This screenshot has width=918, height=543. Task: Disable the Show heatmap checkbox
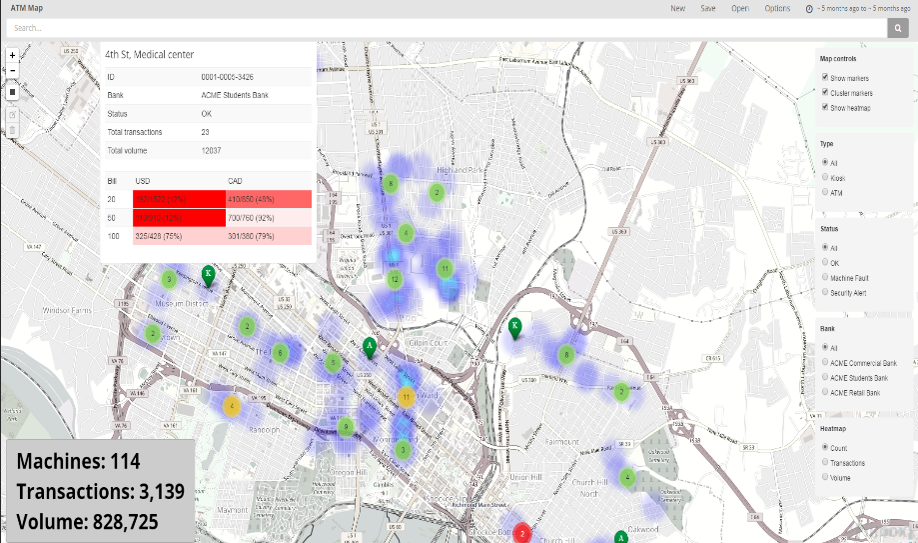pyautogui.click(x=825, y=107)
